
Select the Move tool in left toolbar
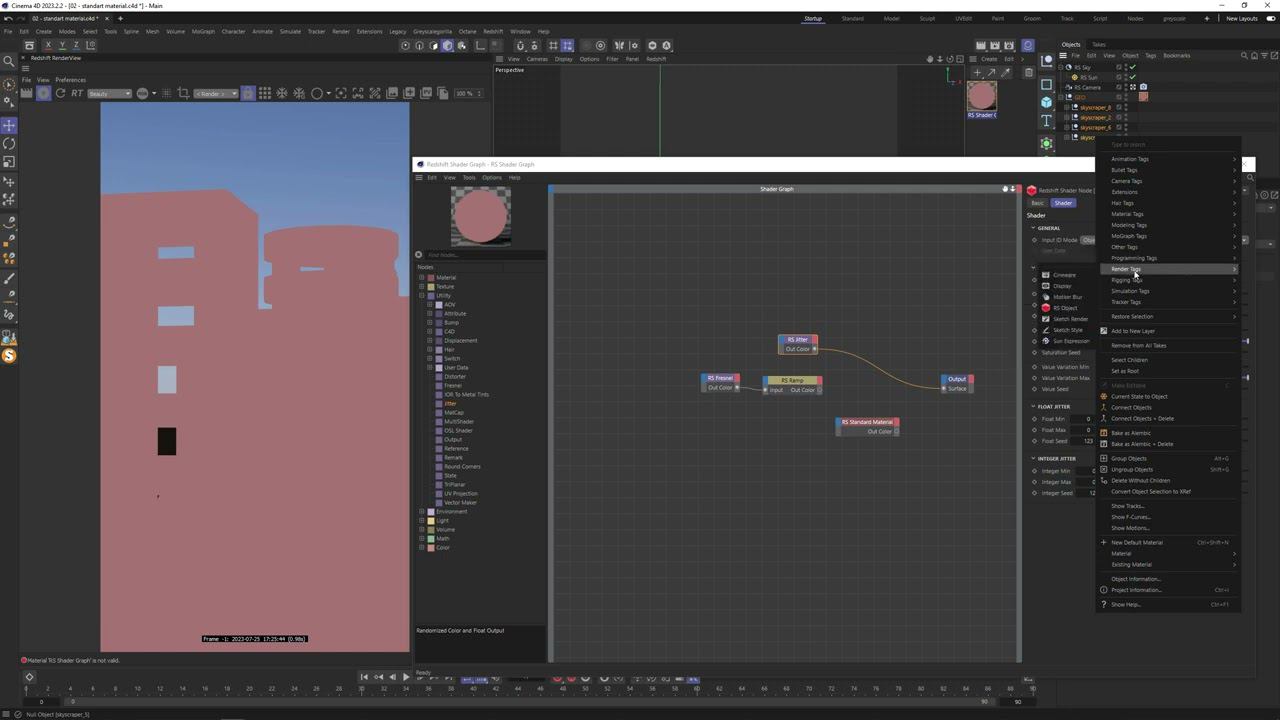click(9, 125)
